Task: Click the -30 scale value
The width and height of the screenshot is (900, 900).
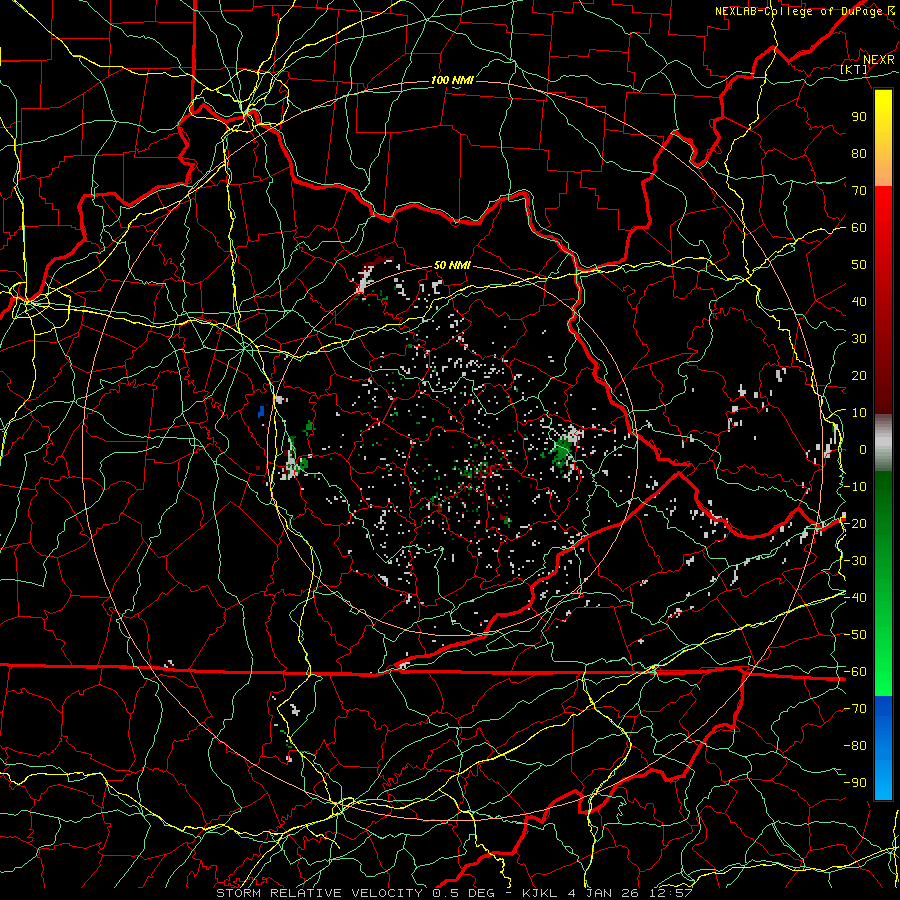Action: (855, 561)
